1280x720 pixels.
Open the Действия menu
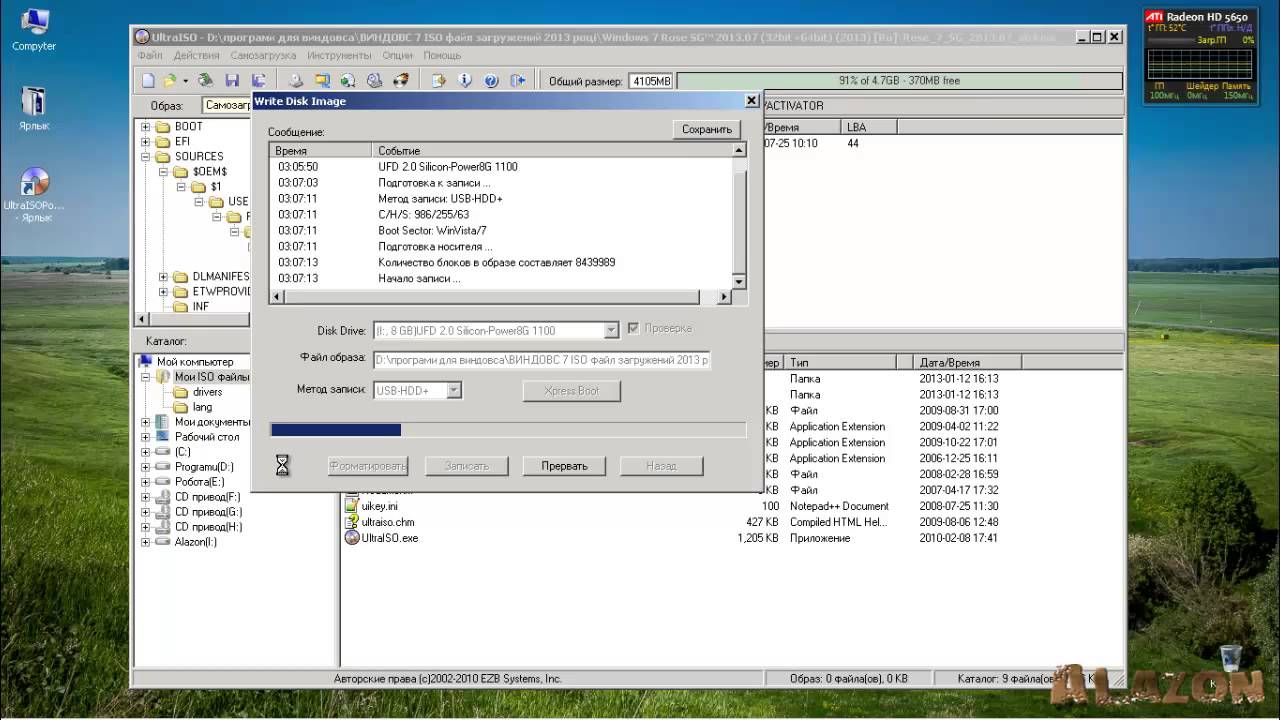tap(197, 56)
